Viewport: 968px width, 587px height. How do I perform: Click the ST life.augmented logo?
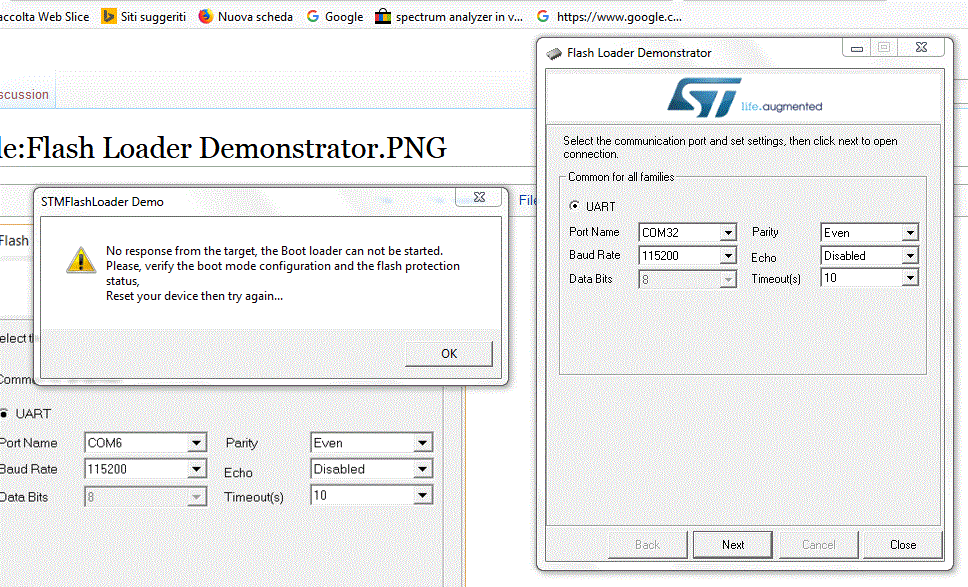(744, 97)
